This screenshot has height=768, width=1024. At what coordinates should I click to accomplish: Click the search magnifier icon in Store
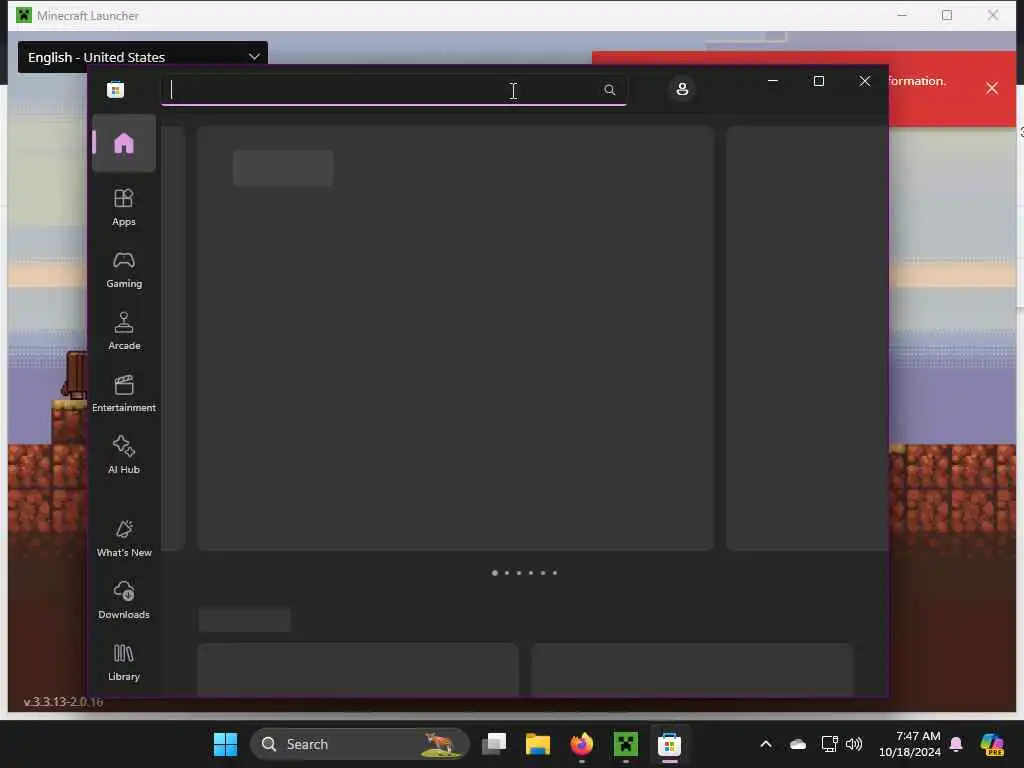tap(609, 89)
